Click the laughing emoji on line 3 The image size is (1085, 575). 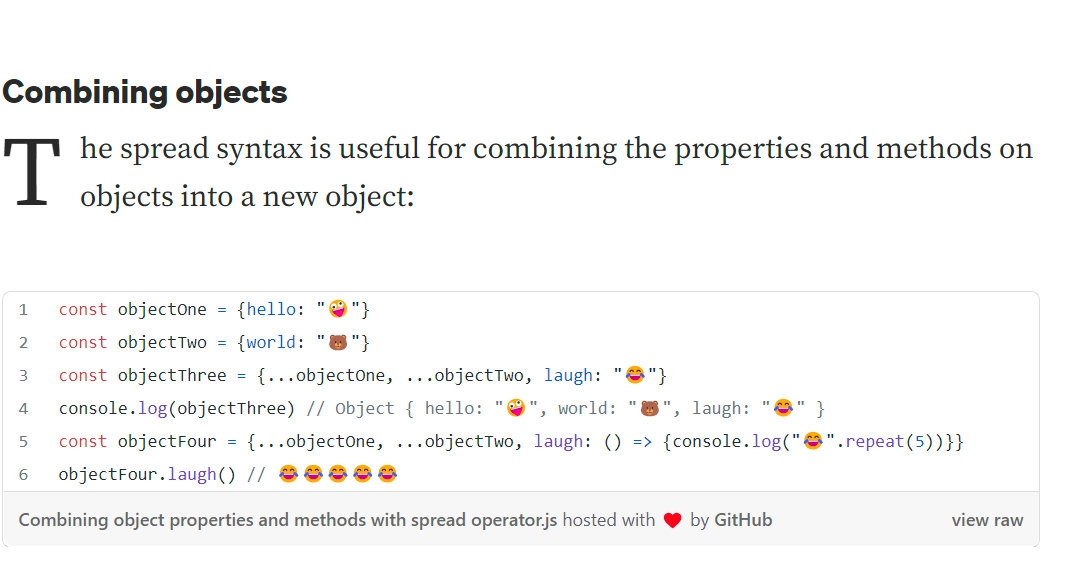pos(635,375)
